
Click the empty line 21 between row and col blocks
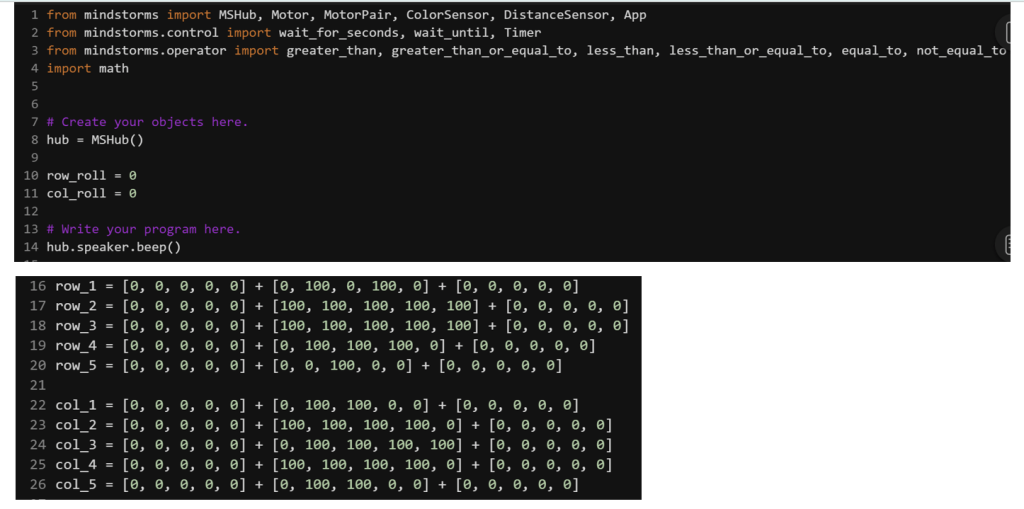pyautogui.click(x=200, y=385)
